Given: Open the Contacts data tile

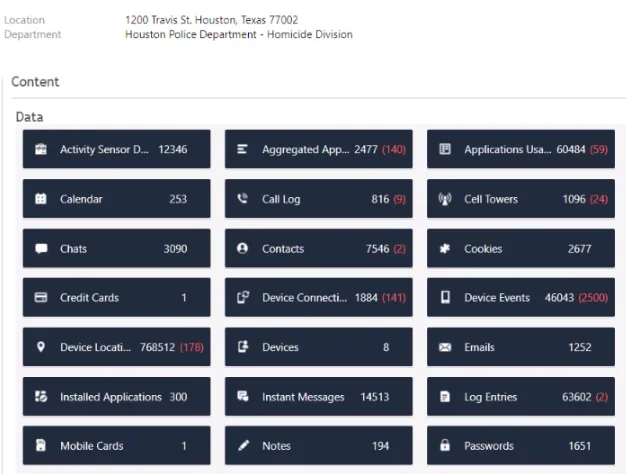Looking at the screenshot, I should pyautogui.click(x=318, y=249).
